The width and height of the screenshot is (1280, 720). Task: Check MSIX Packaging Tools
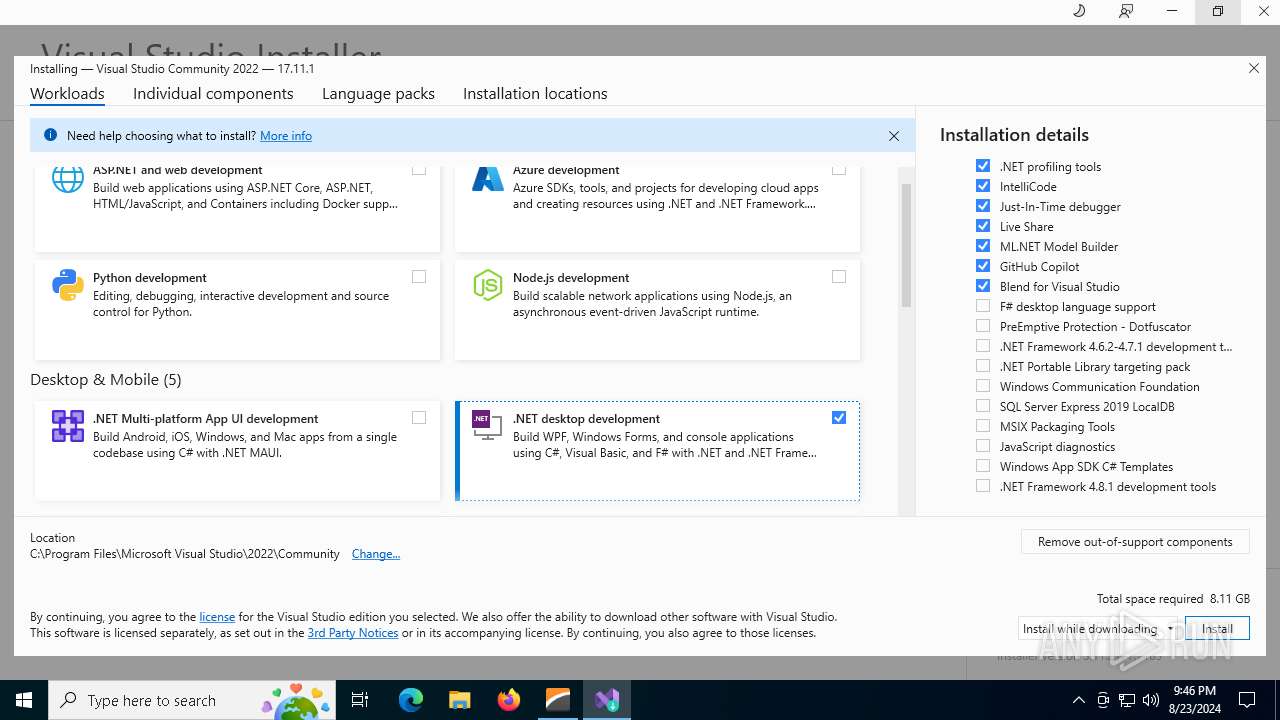pyautogui.click(x=983, y=426)
